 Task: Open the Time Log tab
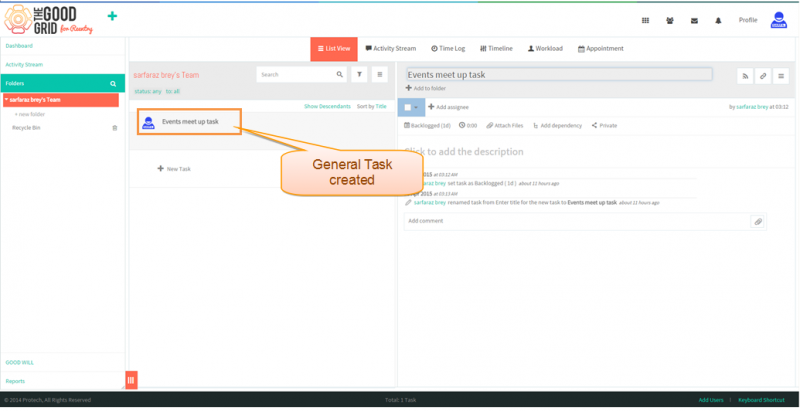448,48
